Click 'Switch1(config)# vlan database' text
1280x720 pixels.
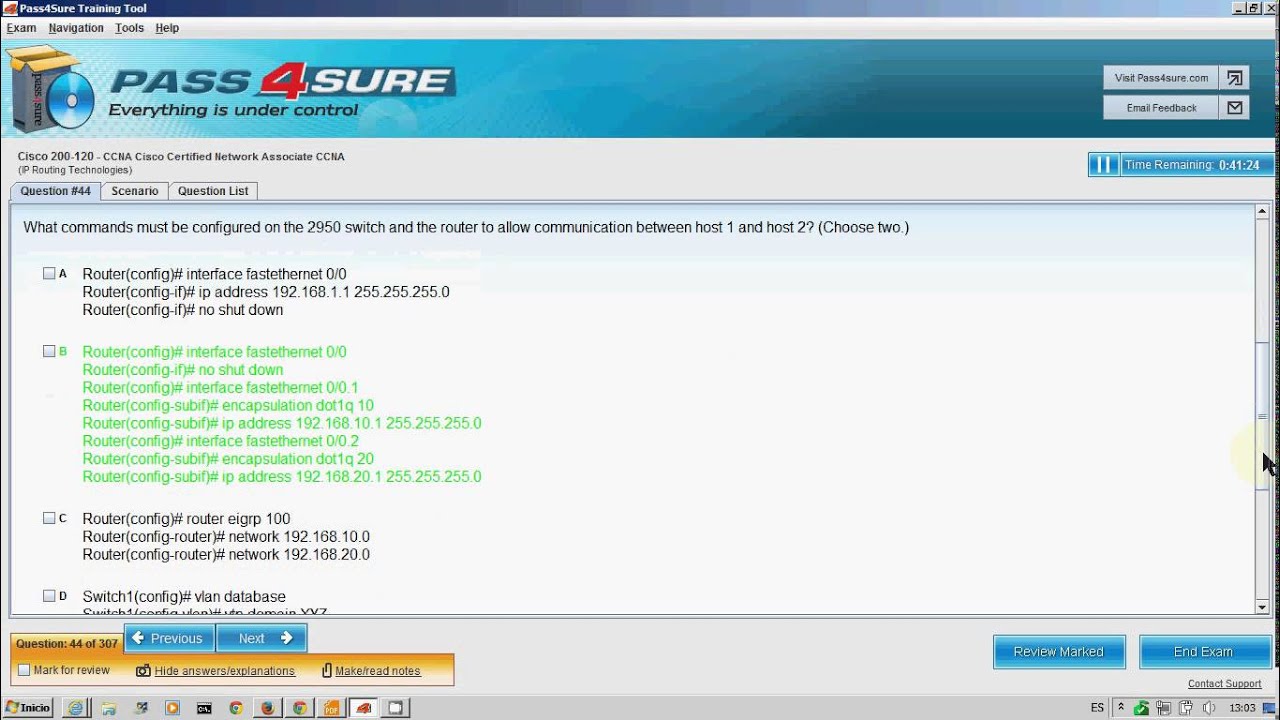coord(184,596)
